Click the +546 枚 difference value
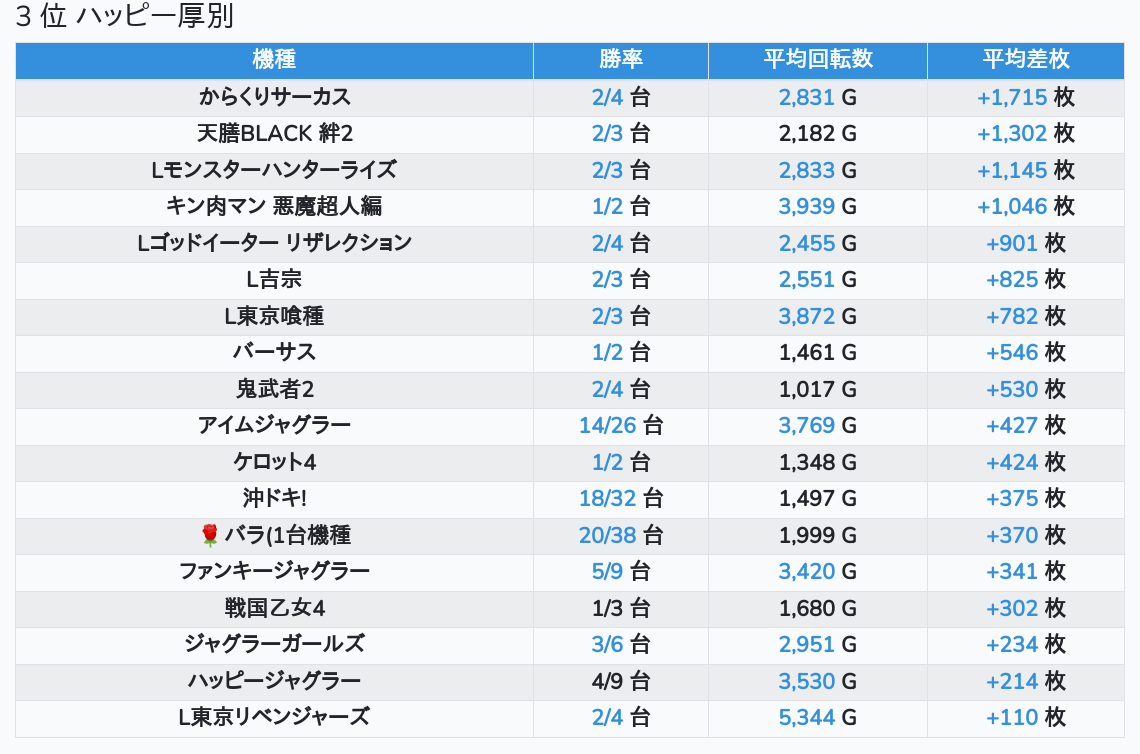 [x=1026, y=353]
